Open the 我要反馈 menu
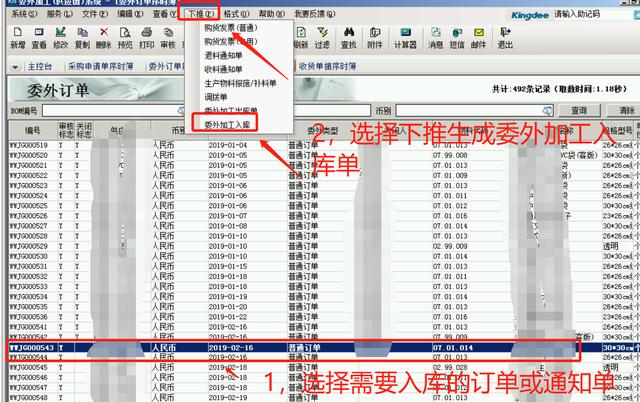 coord(315,14)
